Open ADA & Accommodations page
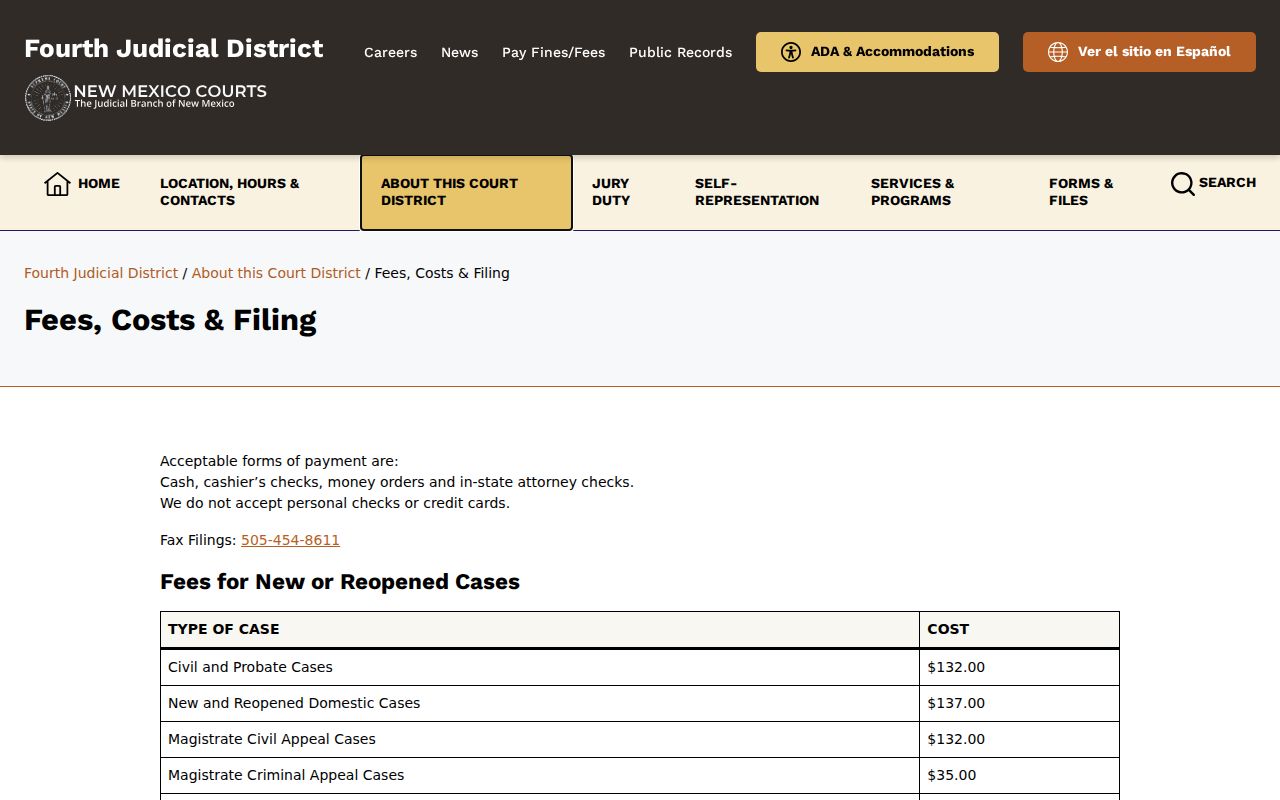This screenshot has width=1280, height=800. tap(877, 52)
